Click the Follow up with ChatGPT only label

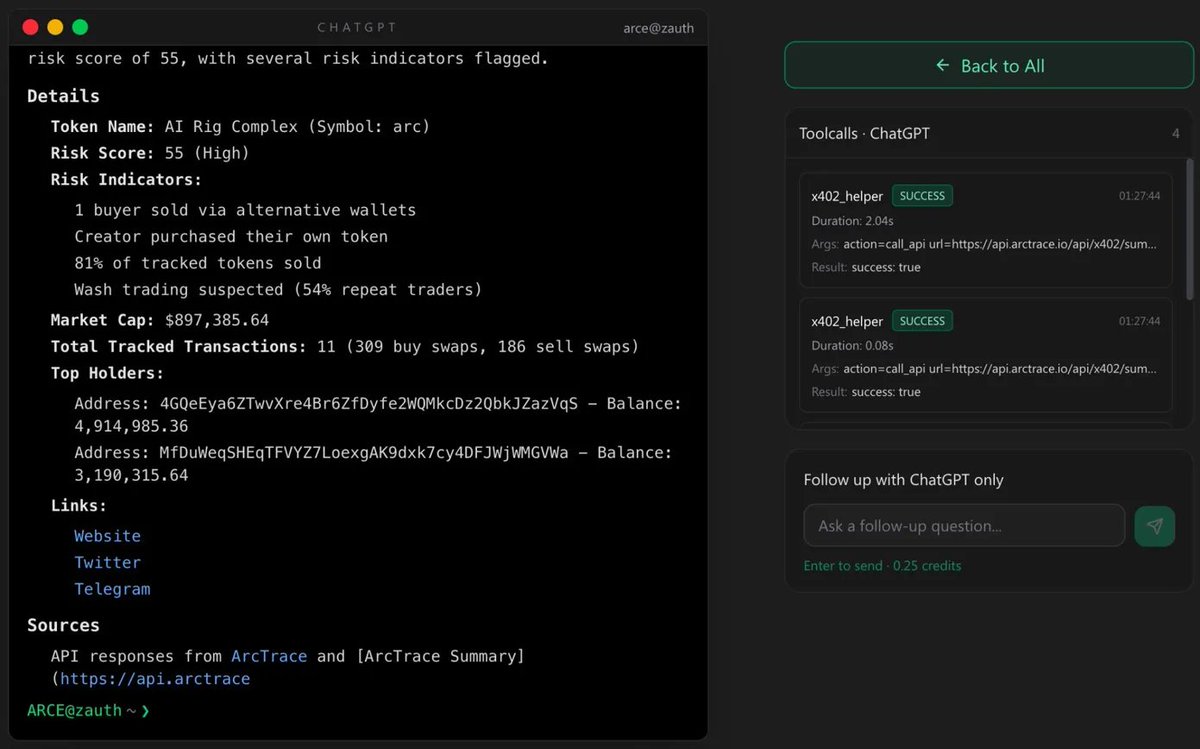pos(903,480)
